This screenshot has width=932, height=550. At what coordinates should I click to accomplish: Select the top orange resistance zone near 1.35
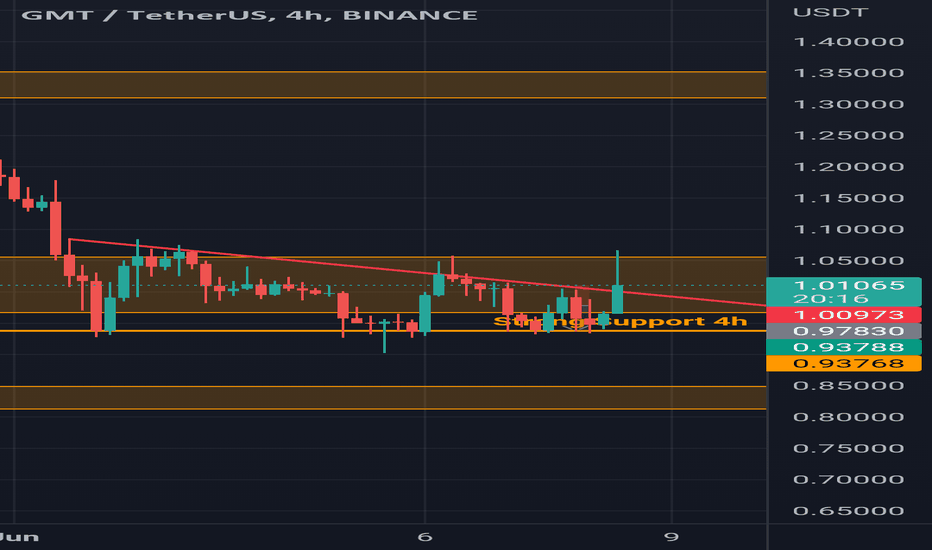click(x=383, y=84)
